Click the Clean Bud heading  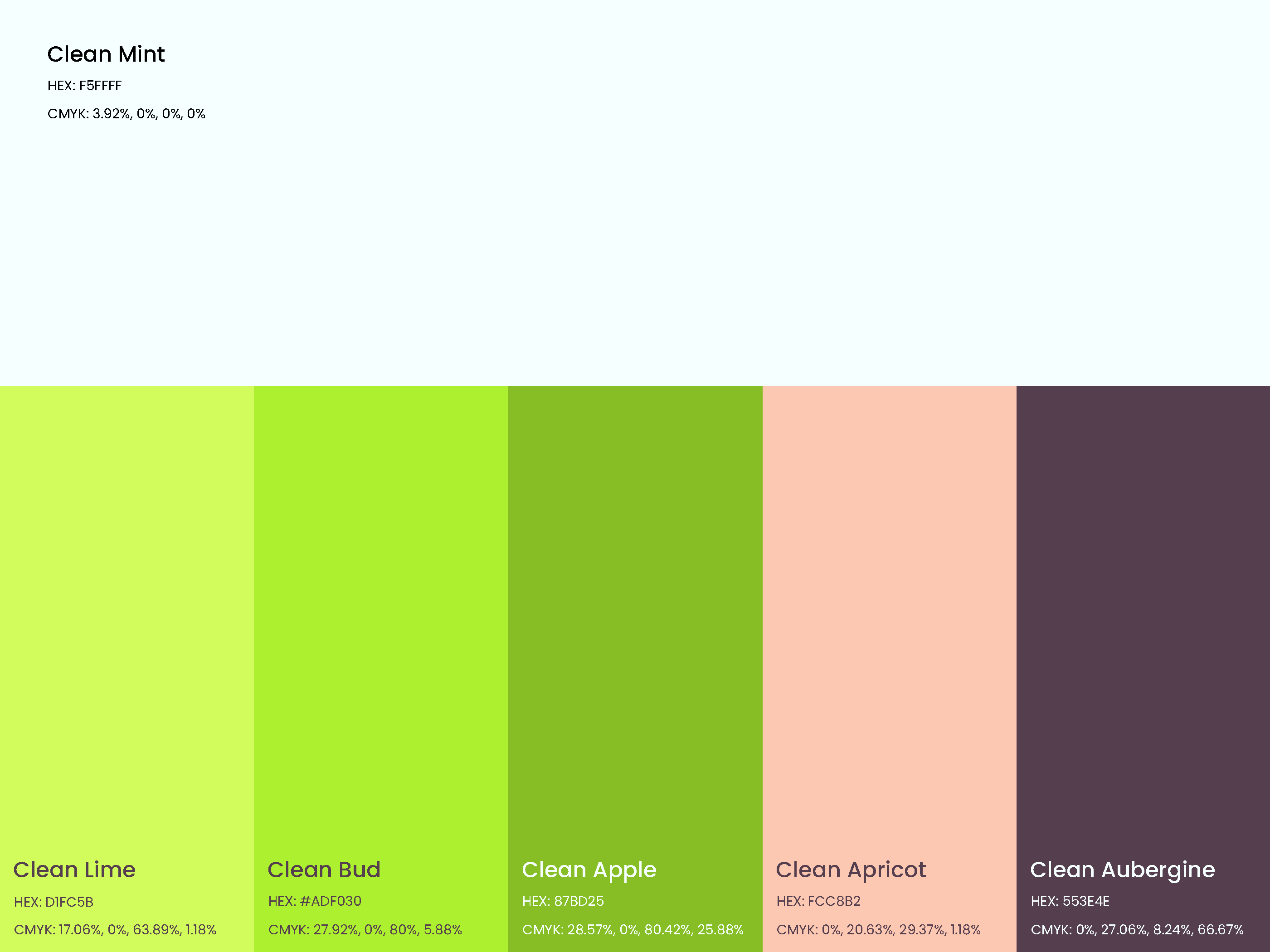(x=324, y=870)
